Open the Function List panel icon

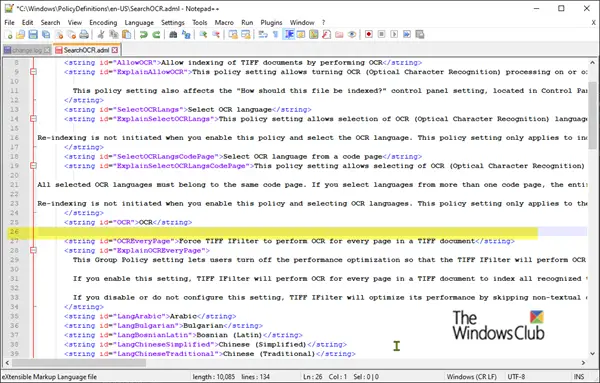[326, 34]
